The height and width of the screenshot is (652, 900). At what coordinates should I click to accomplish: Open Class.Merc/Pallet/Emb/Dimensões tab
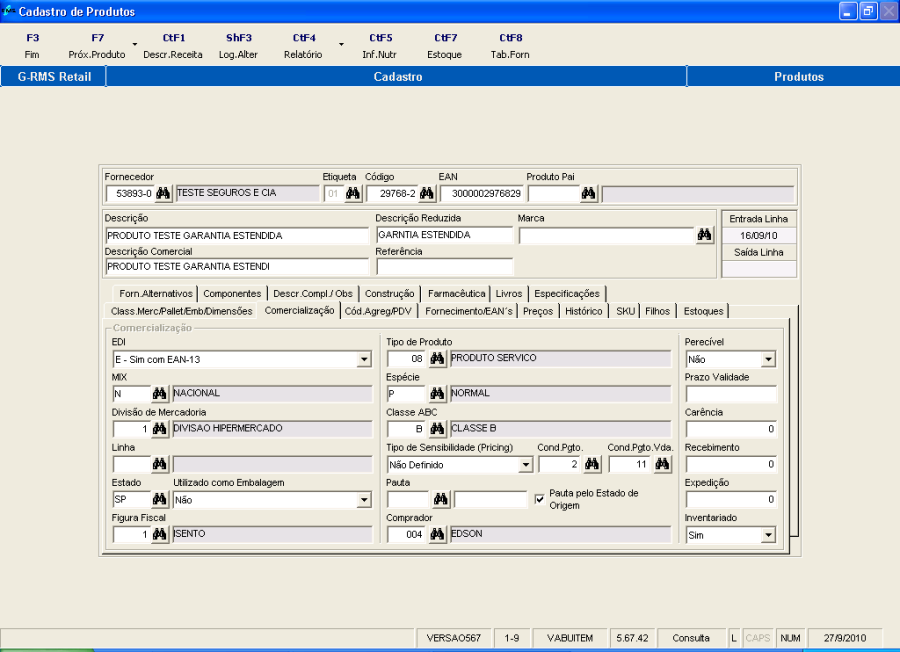click(181, 311)
